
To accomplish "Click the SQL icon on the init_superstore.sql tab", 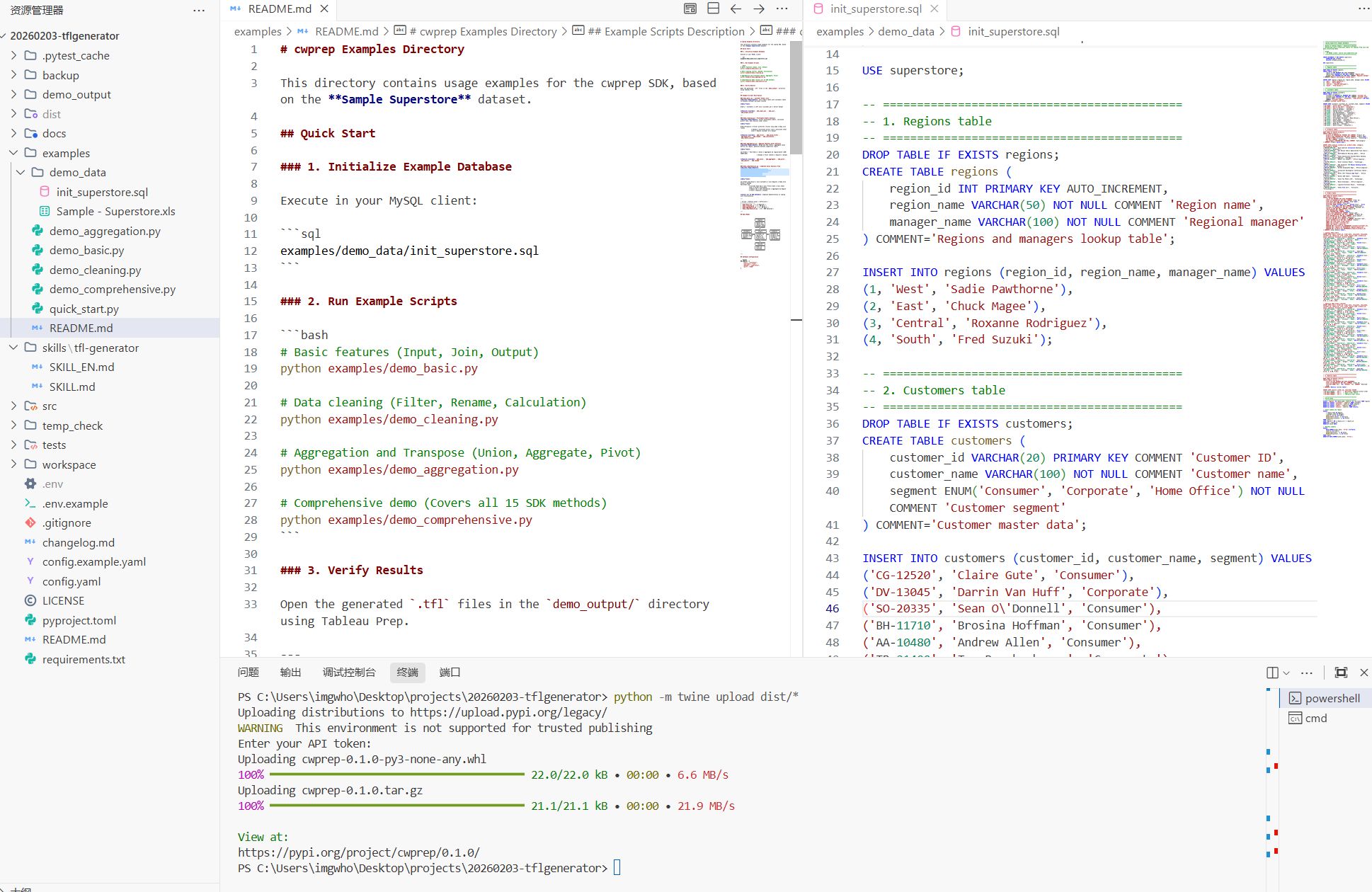I will tap(818, 9).
